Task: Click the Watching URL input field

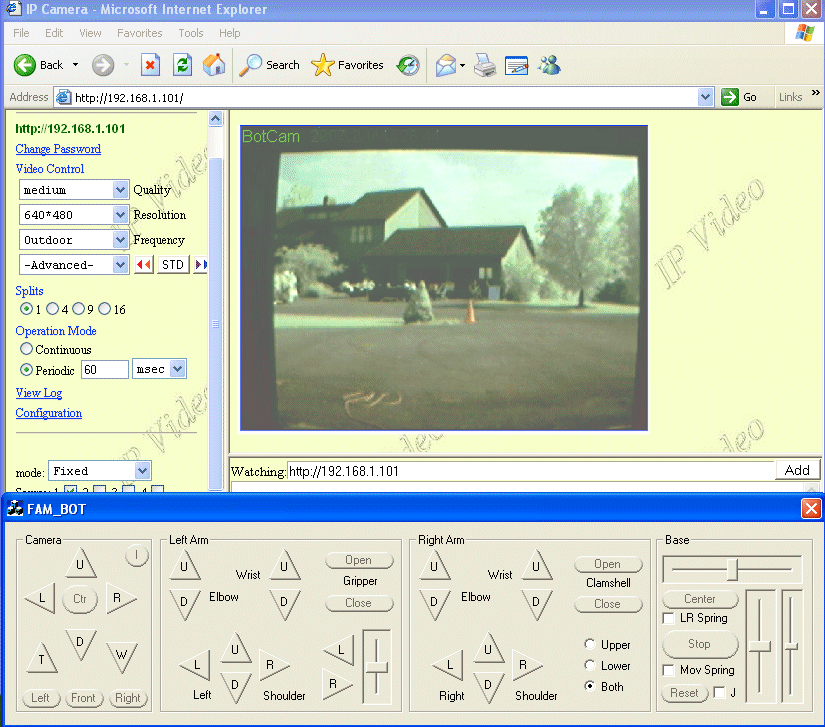Action: point(530,471)
